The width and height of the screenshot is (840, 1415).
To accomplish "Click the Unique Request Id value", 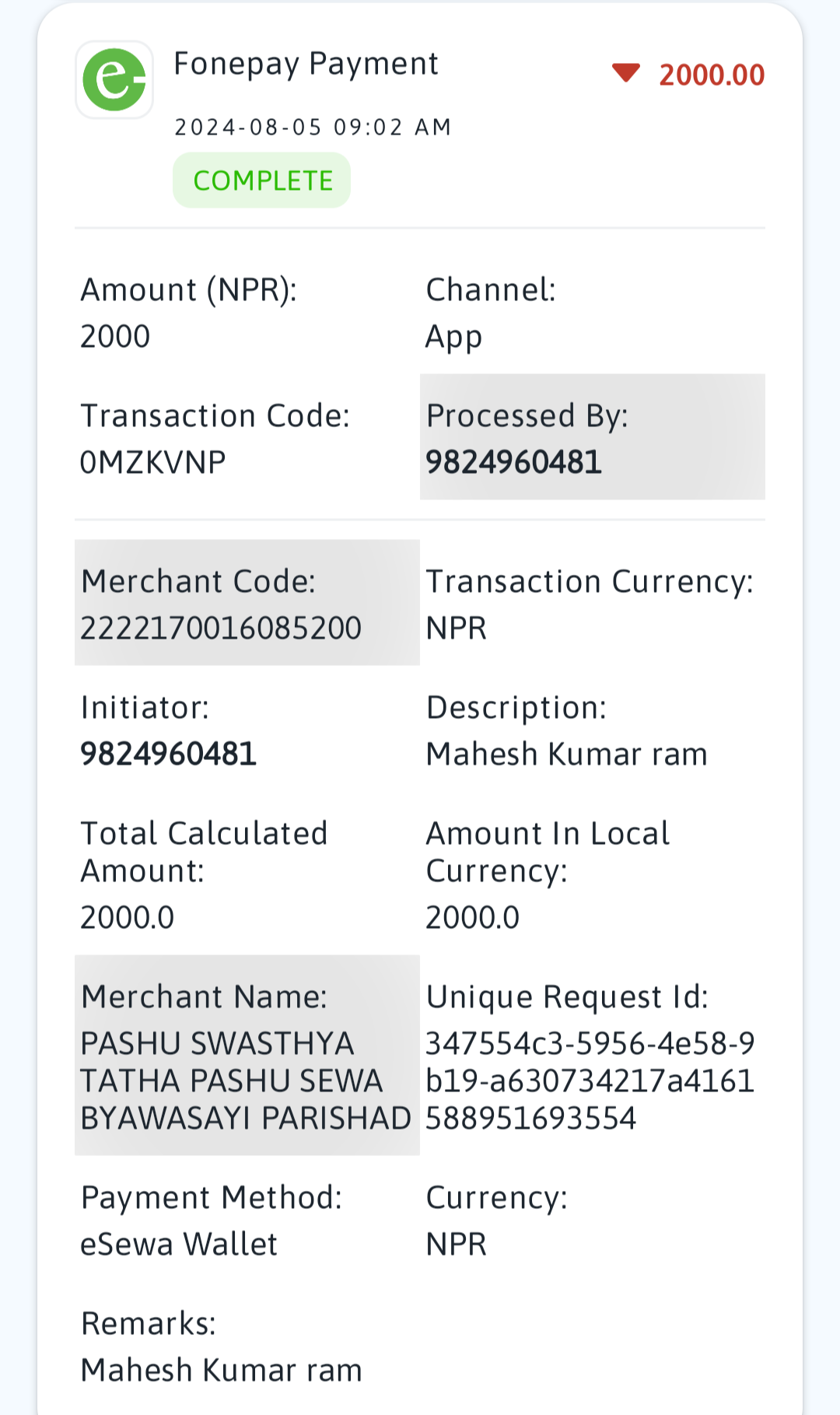I will pos(590,1081).
